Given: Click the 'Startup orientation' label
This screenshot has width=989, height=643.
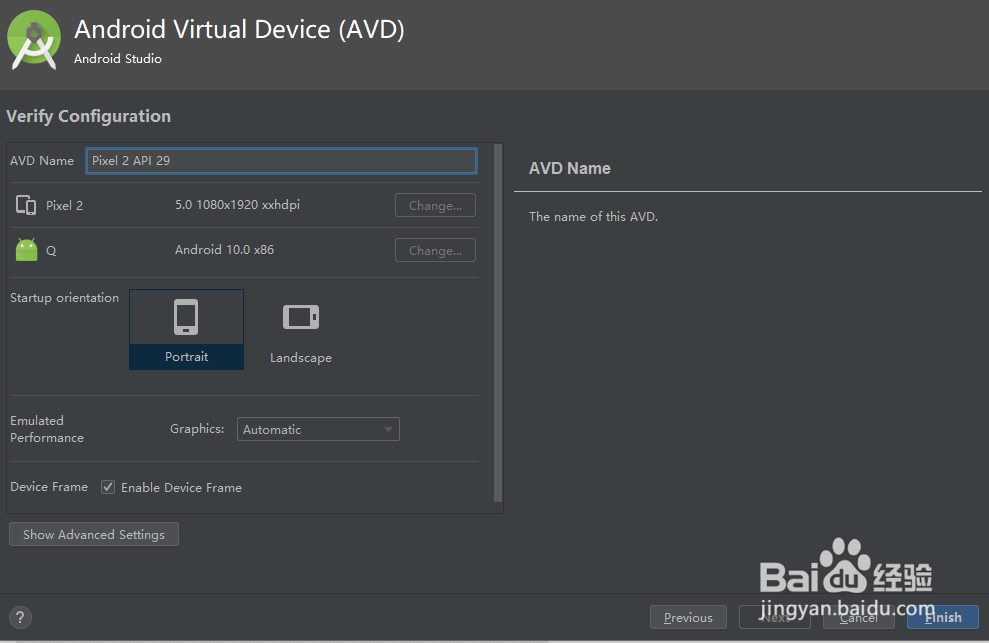Looking at the screenshot, I should [64, 298].
